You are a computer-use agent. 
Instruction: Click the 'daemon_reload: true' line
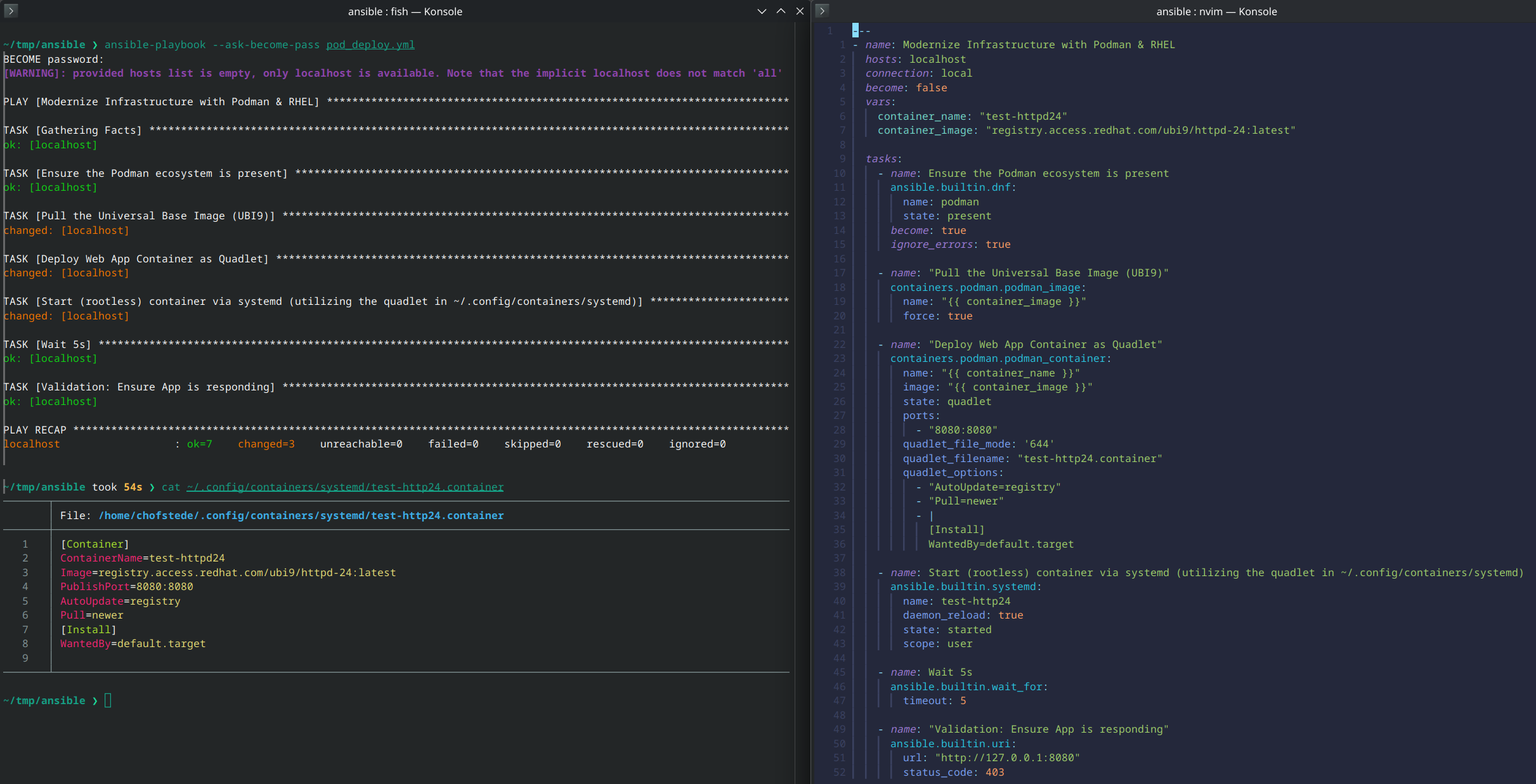tap(962, 615)
